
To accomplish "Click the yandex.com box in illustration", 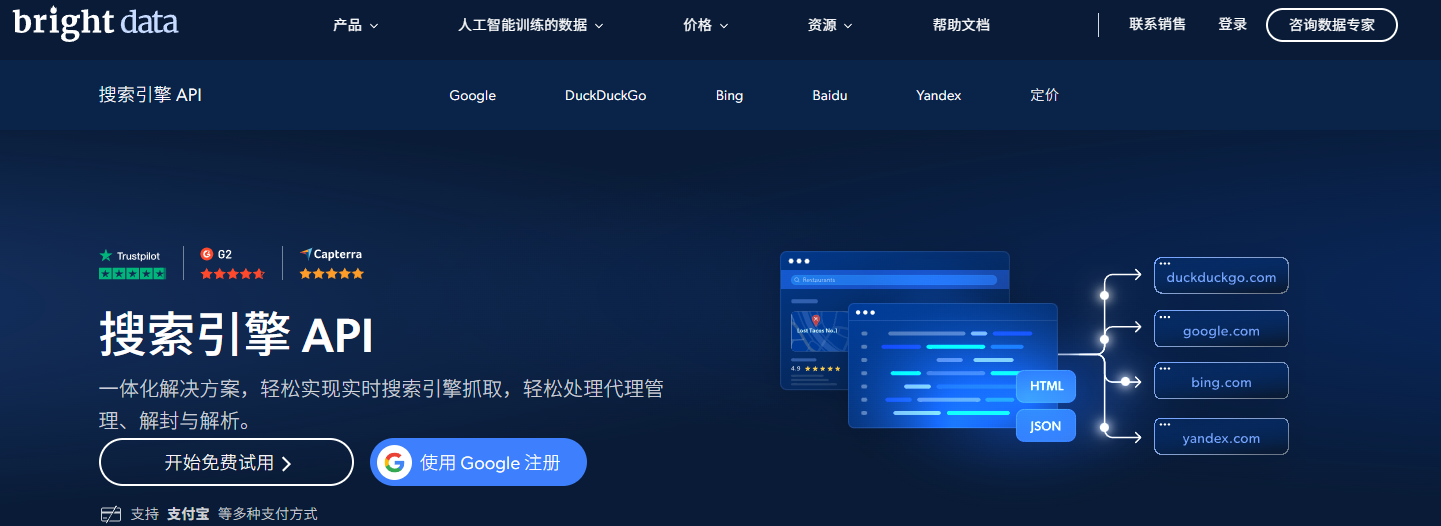I will [x=1221, y=436].
